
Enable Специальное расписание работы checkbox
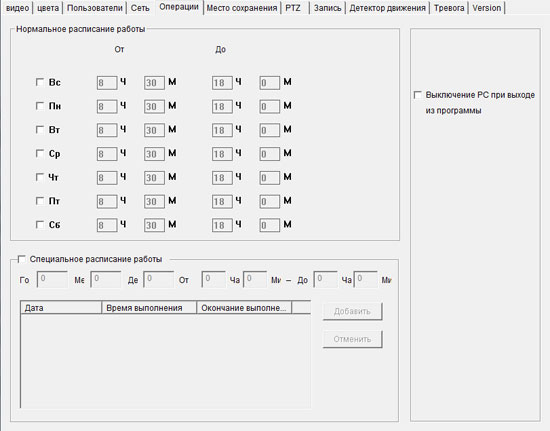click(x=22, y=259)
